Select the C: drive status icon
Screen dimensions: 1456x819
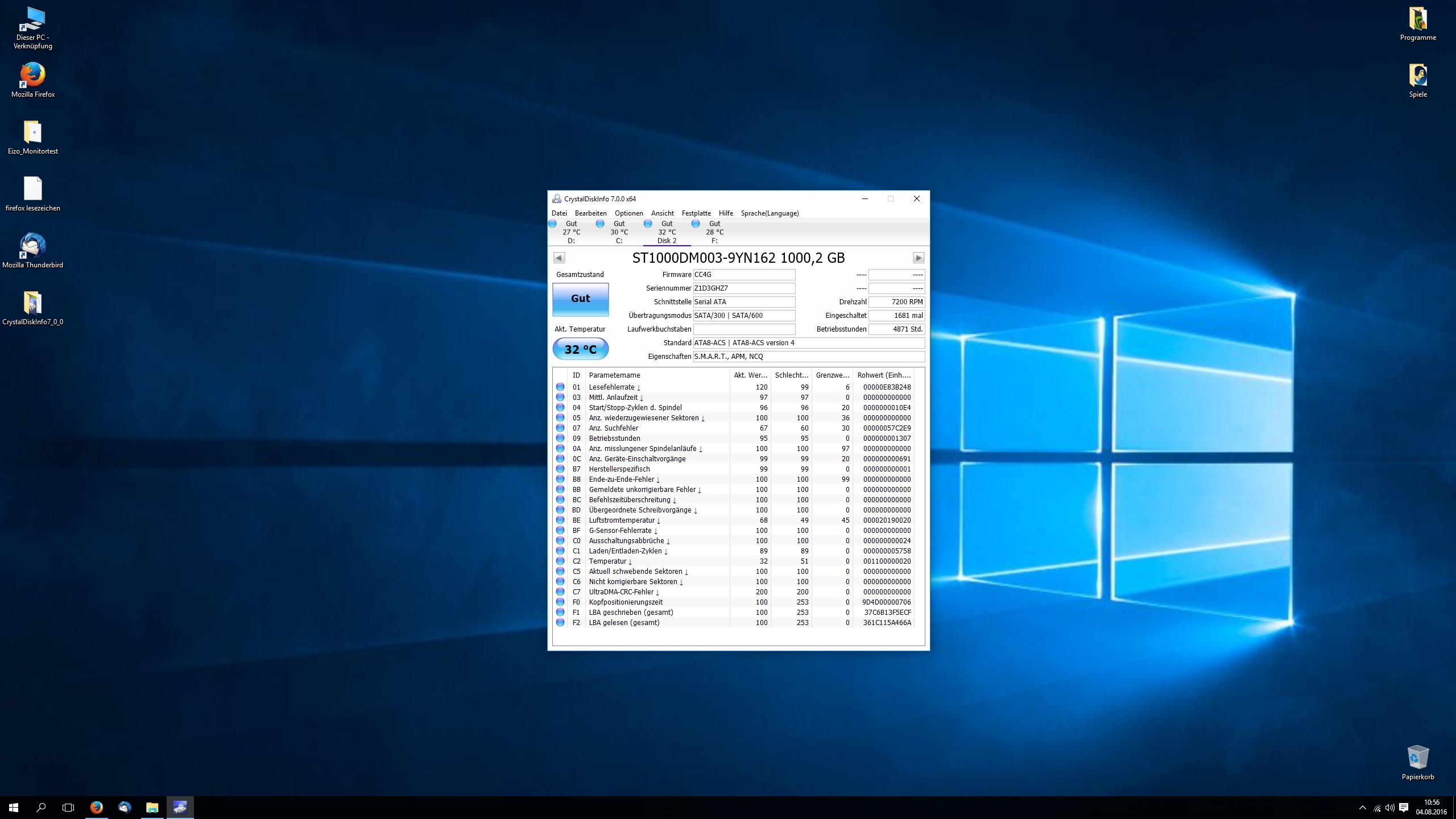(600, 224)
